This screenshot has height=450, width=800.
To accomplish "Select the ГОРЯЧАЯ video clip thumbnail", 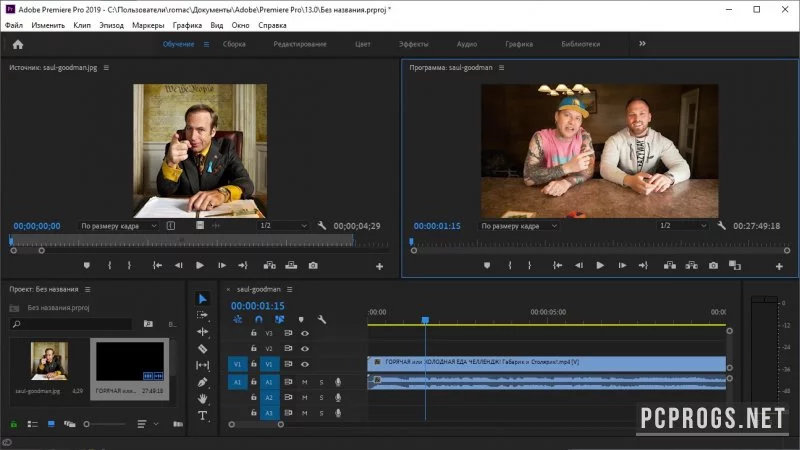I will [130, 362].
